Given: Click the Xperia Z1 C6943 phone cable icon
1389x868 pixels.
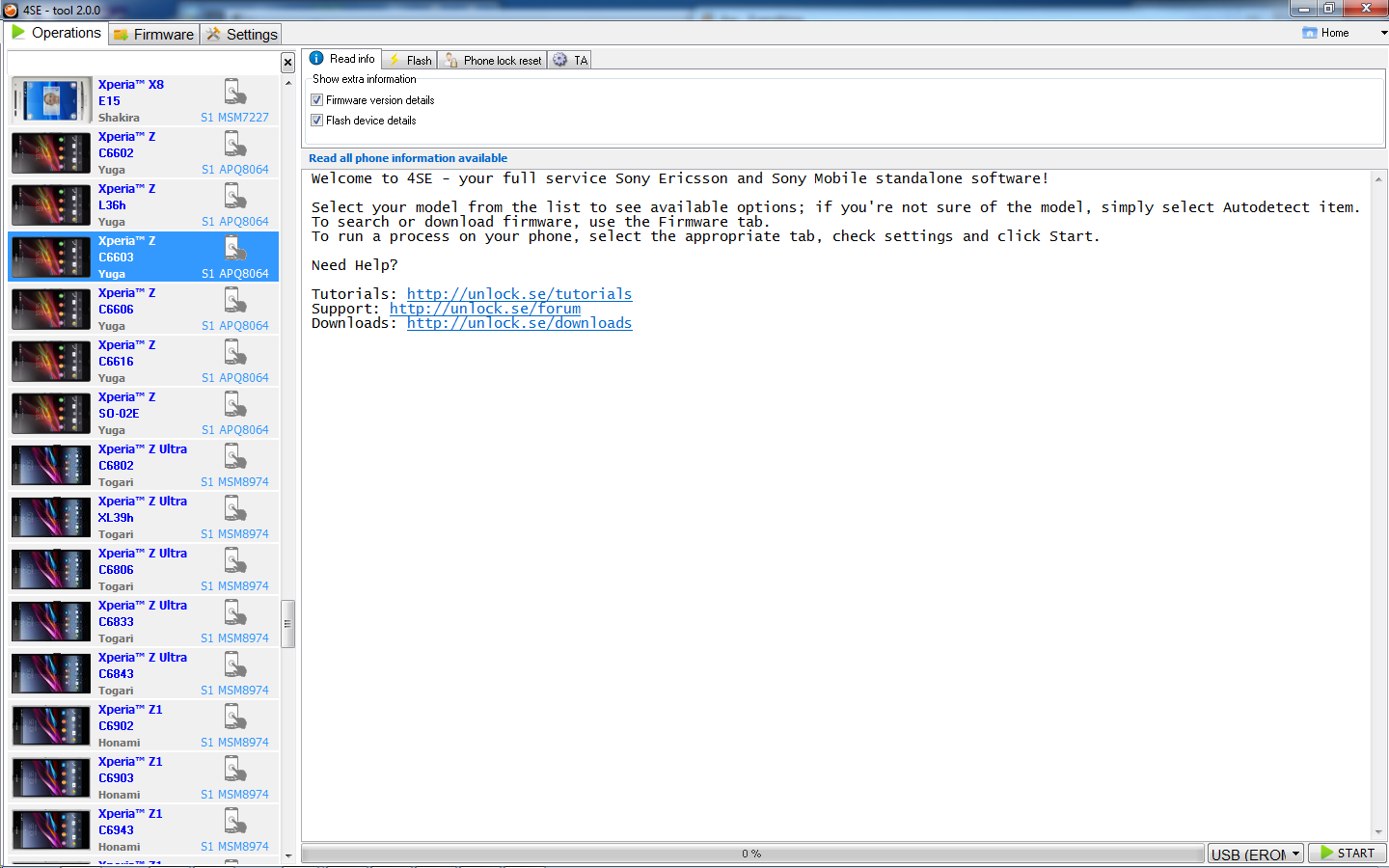Looking at the screenshot, I should pos(235,821).
